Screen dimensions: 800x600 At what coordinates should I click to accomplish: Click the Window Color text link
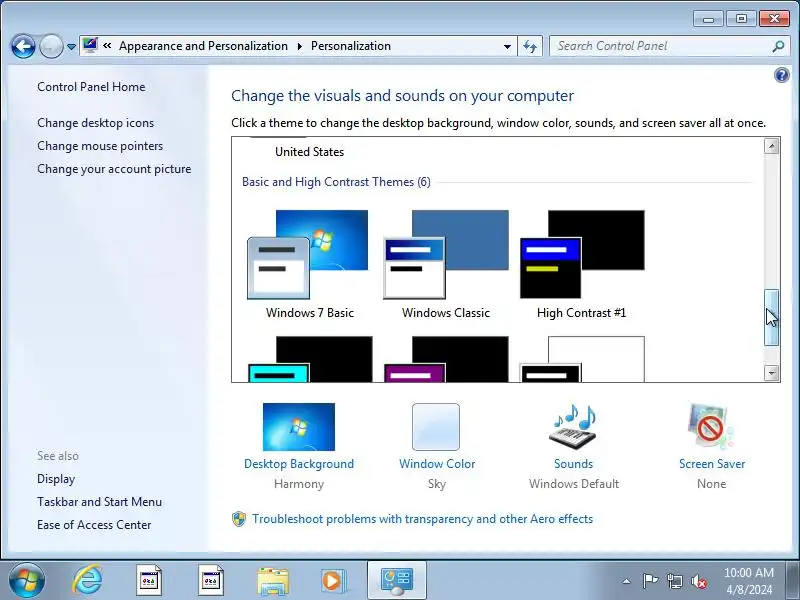click(437, 464)
